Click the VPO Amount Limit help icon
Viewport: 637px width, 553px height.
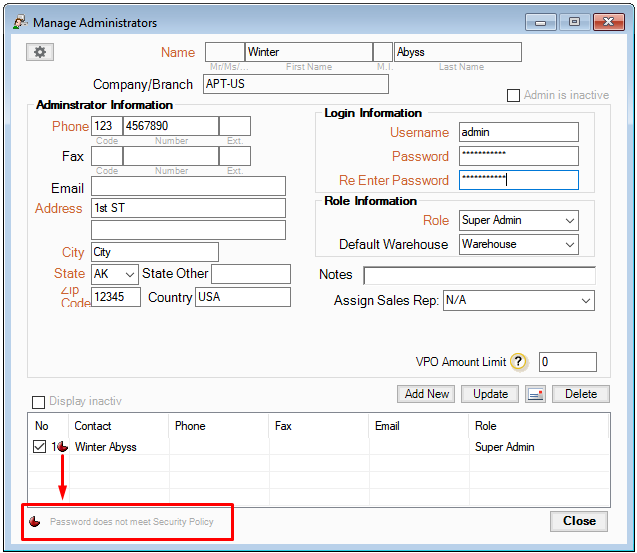click(518, 362)
